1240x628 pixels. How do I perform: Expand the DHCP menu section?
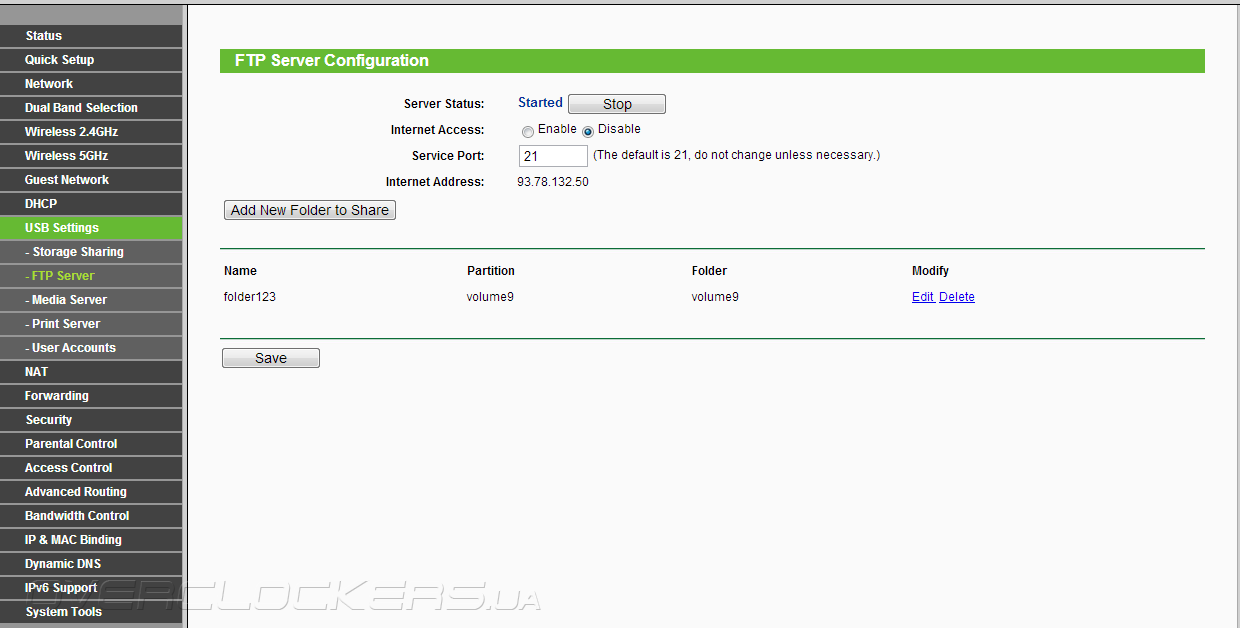(91, 204)
